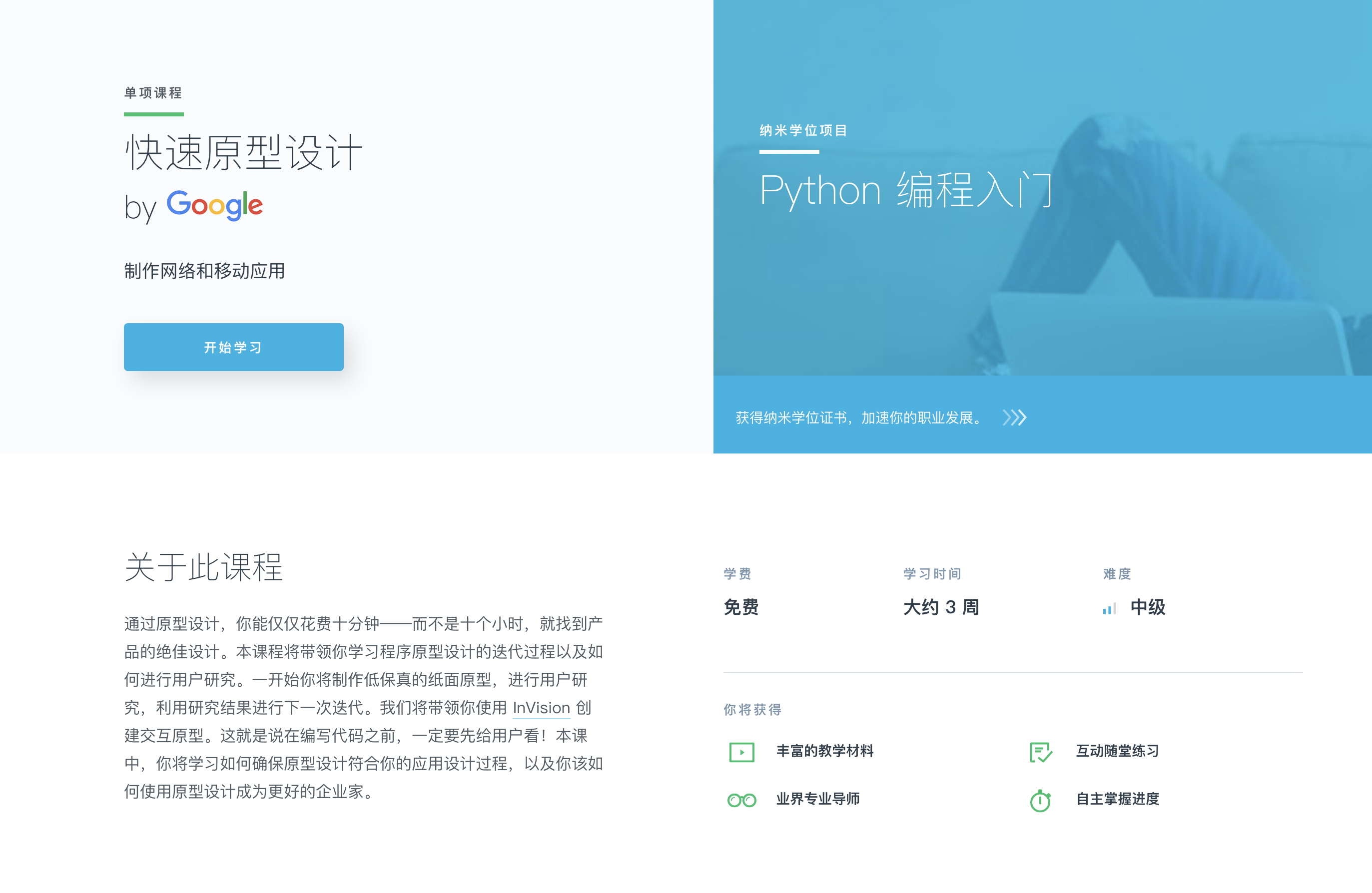Viewport: 1372px width, 893px height.
Task: Click 获得纳米学位证书 banner text
Action: click(859, 418)
